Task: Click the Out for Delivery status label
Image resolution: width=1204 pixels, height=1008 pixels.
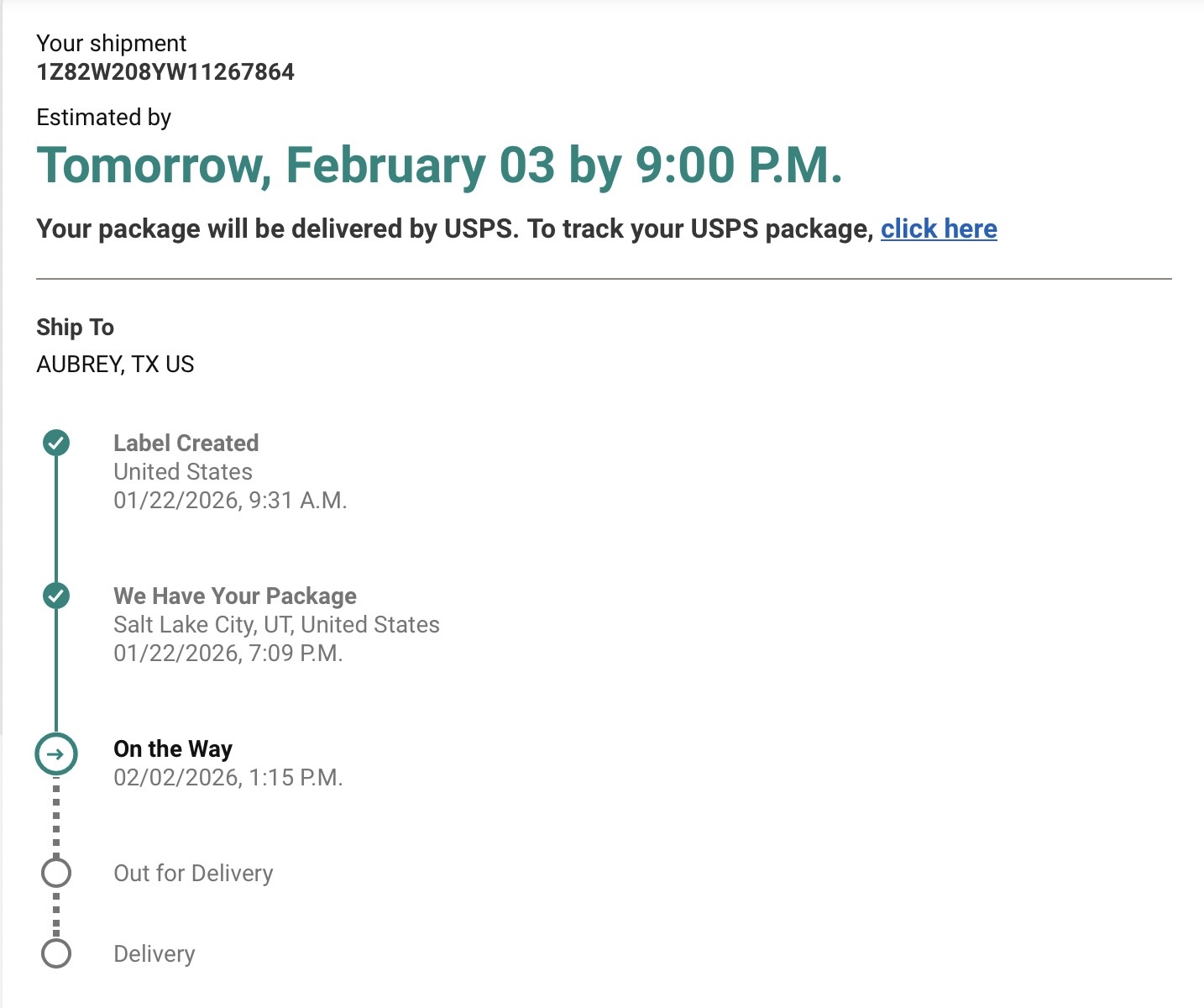Action: pos(193,874)
